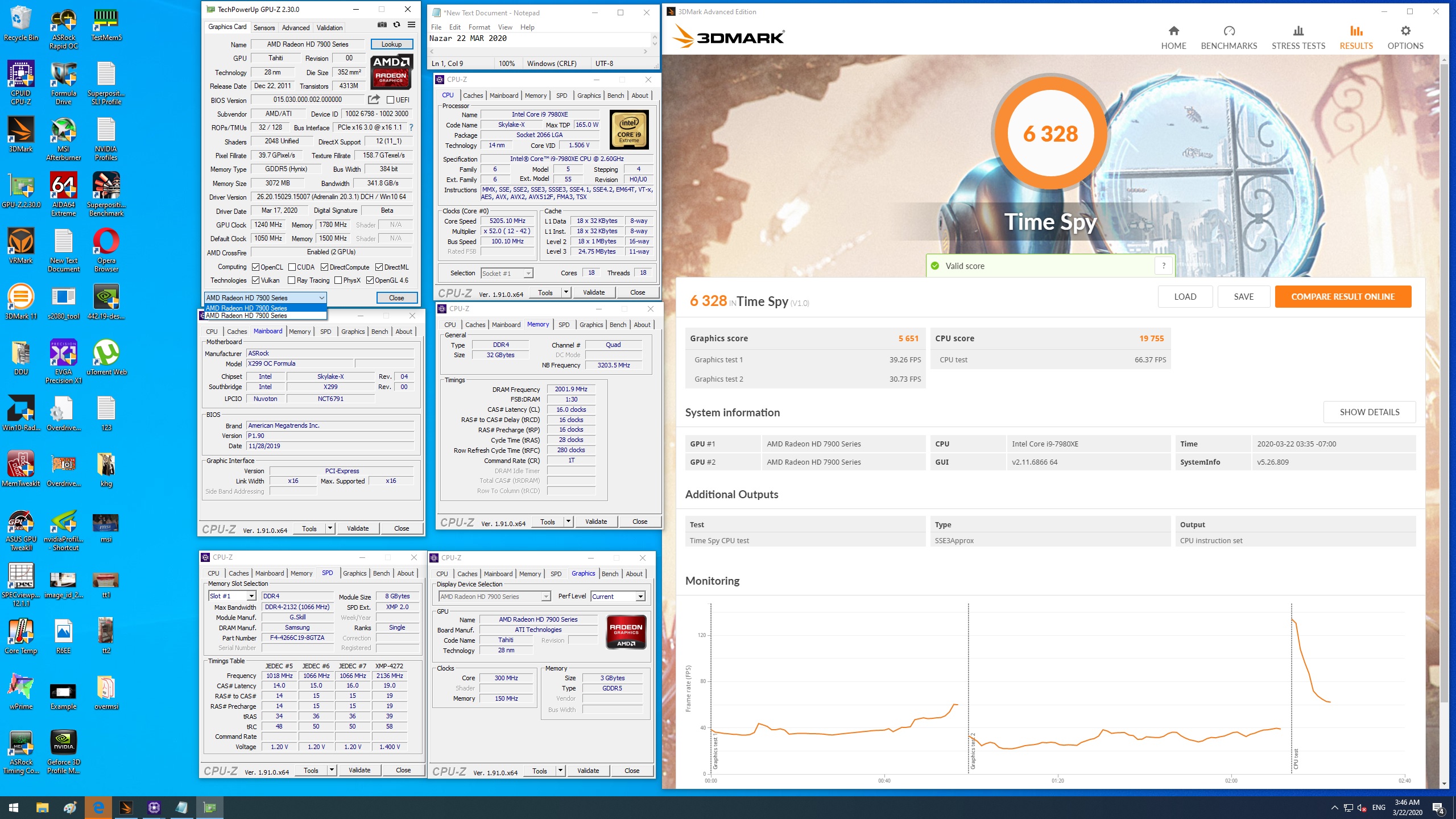The width and height of the screenshot is (1456, 819).
Task: Switch to the Advanced tab in GPU-Z
Action: click(296, 27)
